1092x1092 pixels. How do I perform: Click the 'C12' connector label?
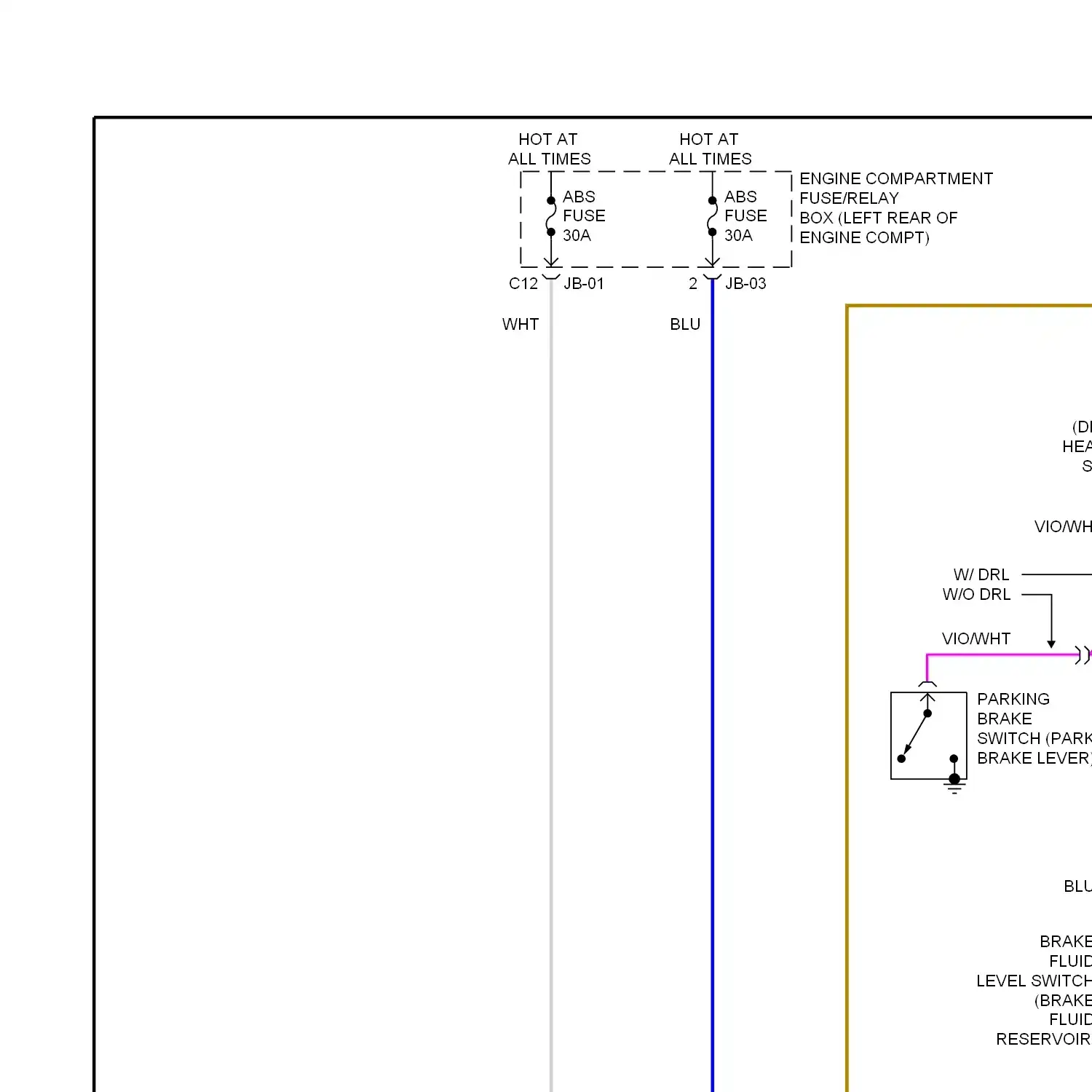[x=523, y=284]
